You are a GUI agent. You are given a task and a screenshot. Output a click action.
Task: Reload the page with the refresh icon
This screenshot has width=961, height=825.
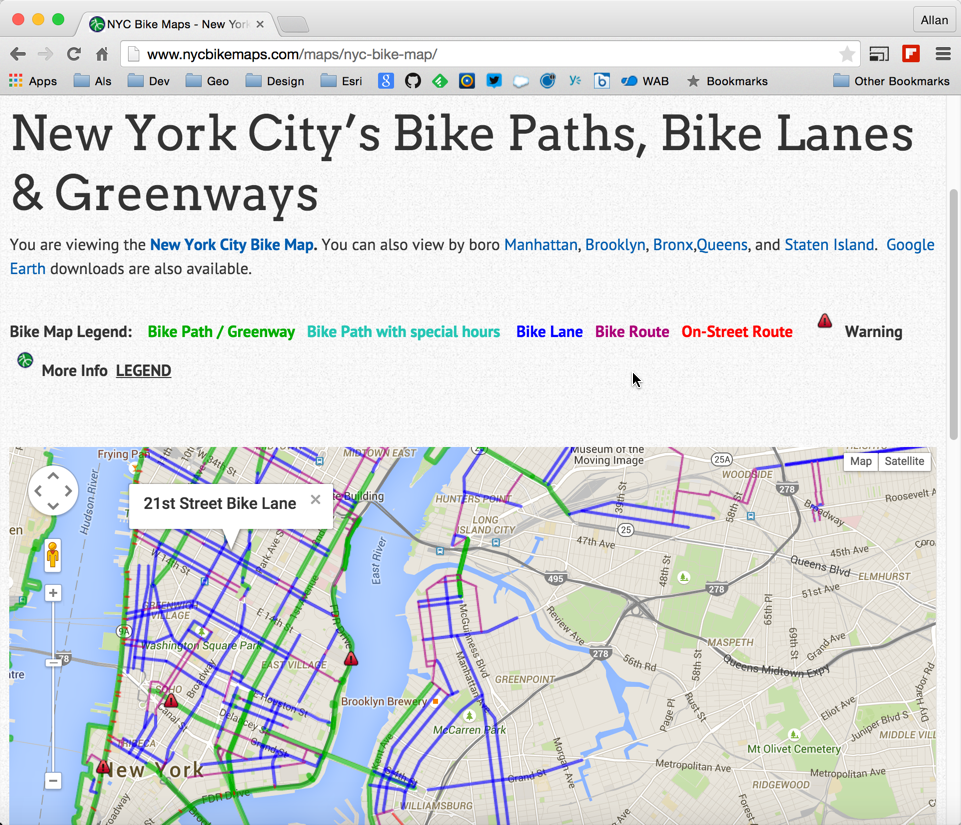point(74,54)
